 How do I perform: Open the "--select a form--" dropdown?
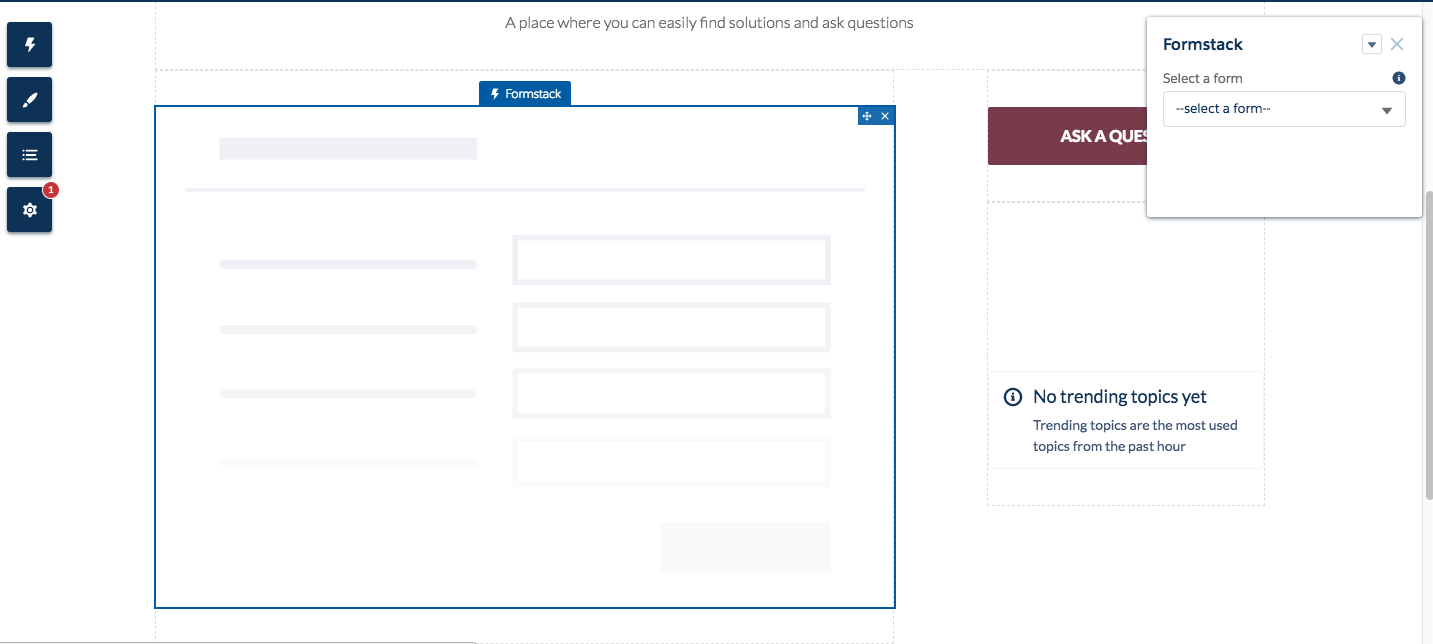pyautogui.click(x=1284, y=109)
